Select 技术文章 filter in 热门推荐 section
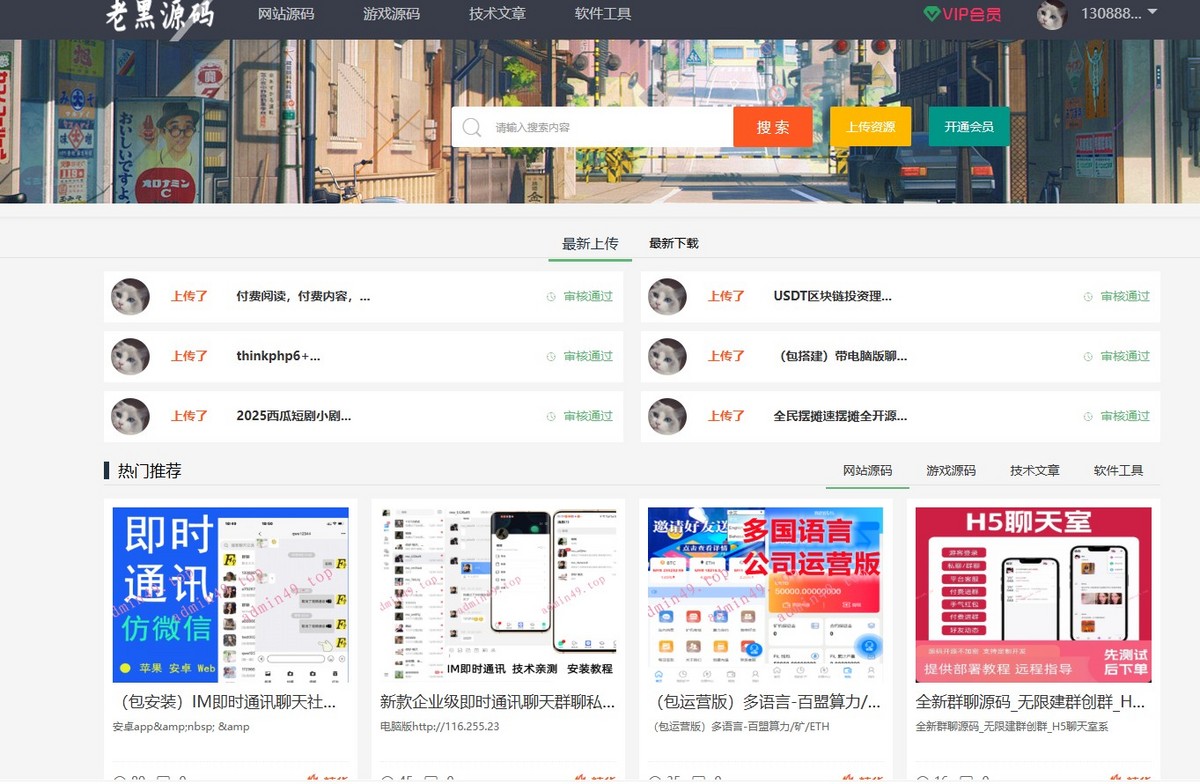 pos(1034,470)
